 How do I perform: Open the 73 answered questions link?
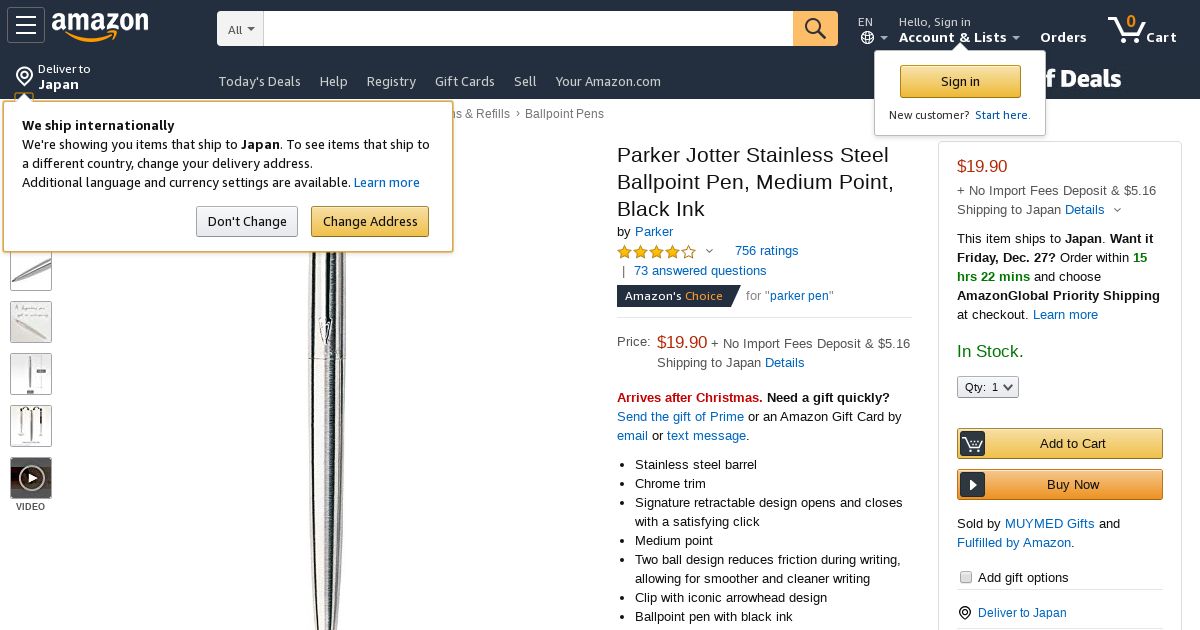click(700, 270)
